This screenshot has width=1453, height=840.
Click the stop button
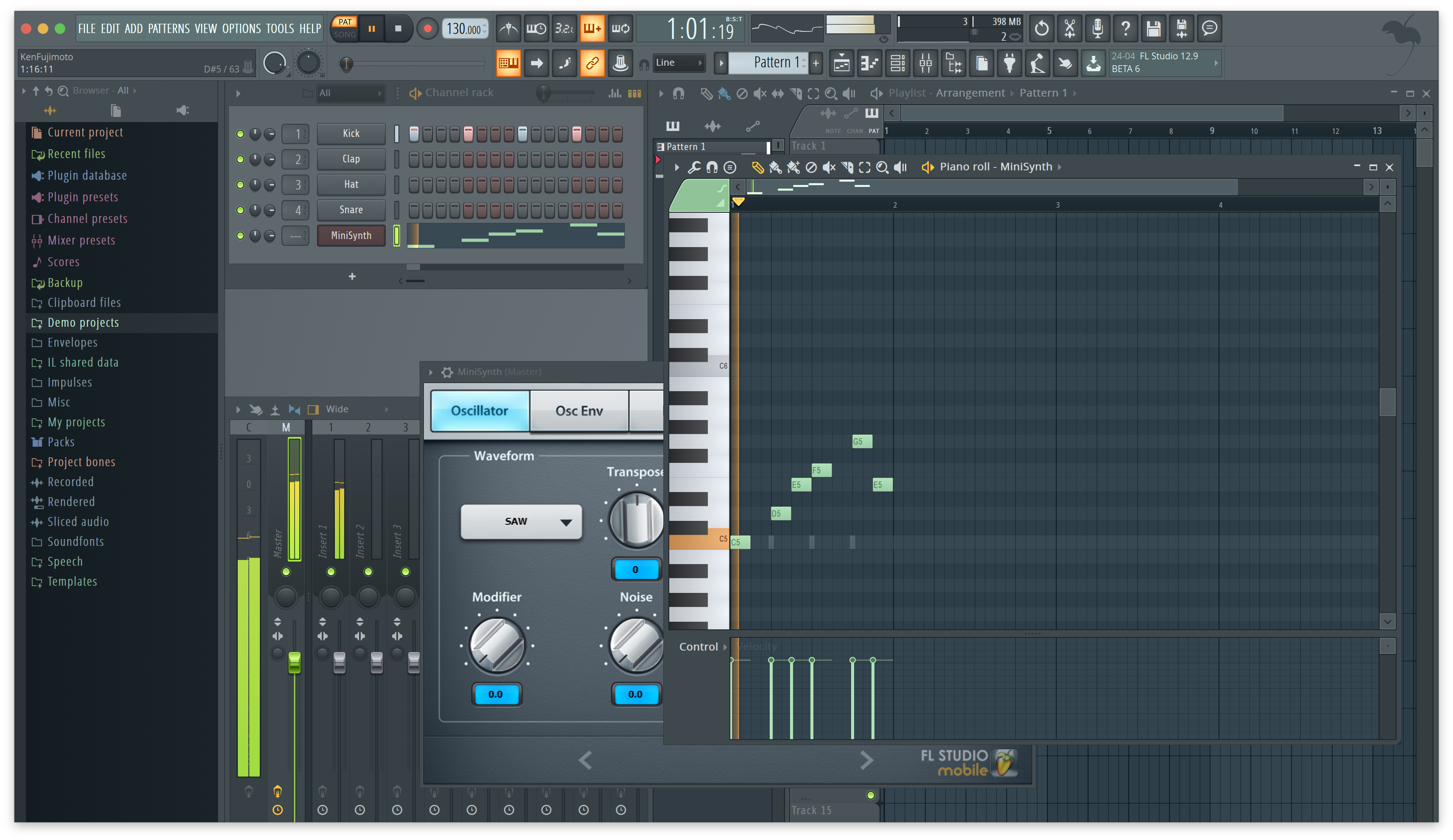click(398, 28)
